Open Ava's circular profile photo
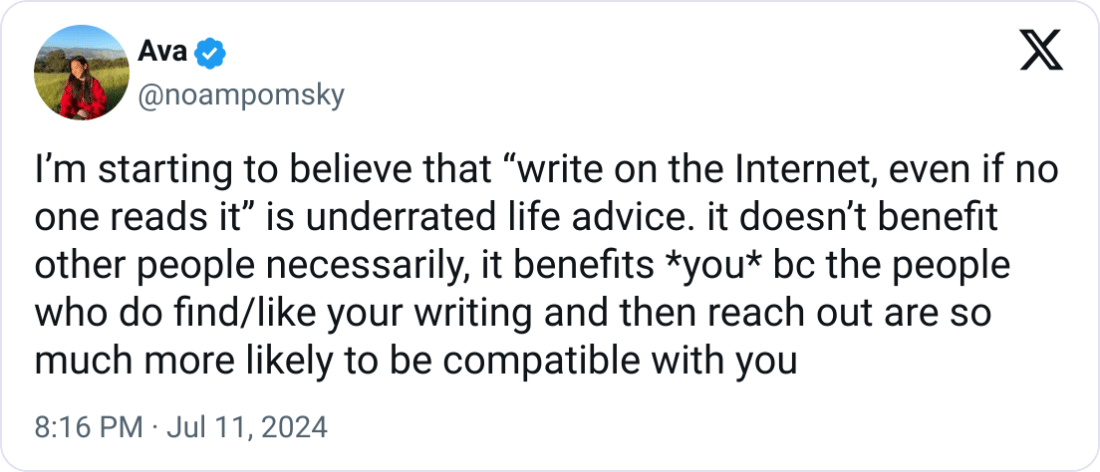The image size is (1100, 472). [81, 72]
